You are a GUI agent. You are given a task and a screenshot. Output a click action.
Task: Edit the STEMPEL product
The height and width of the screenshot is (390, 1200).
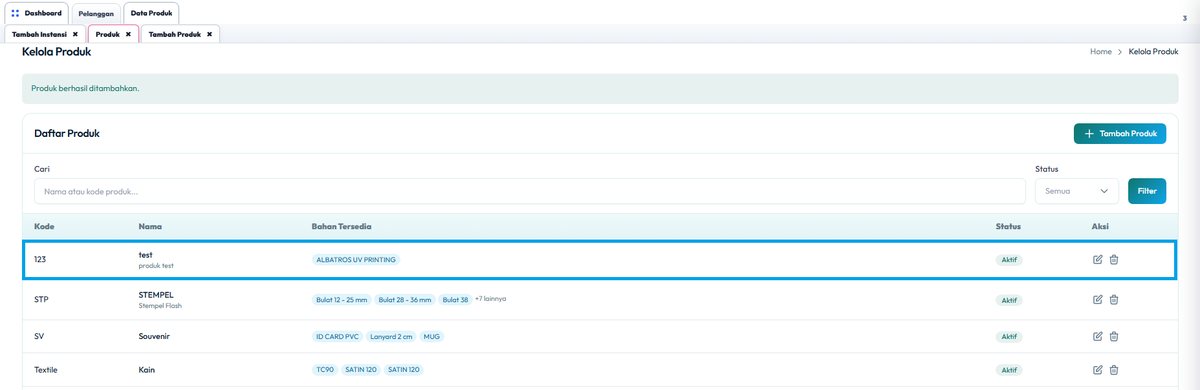tap(1097, 299)
